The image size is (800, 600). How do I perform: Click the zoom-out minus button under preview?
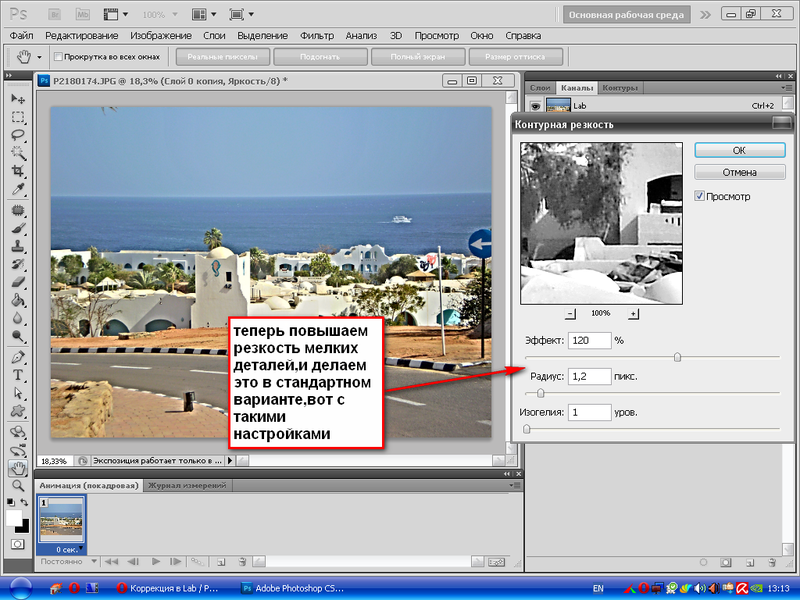click(x=571, y=314)
